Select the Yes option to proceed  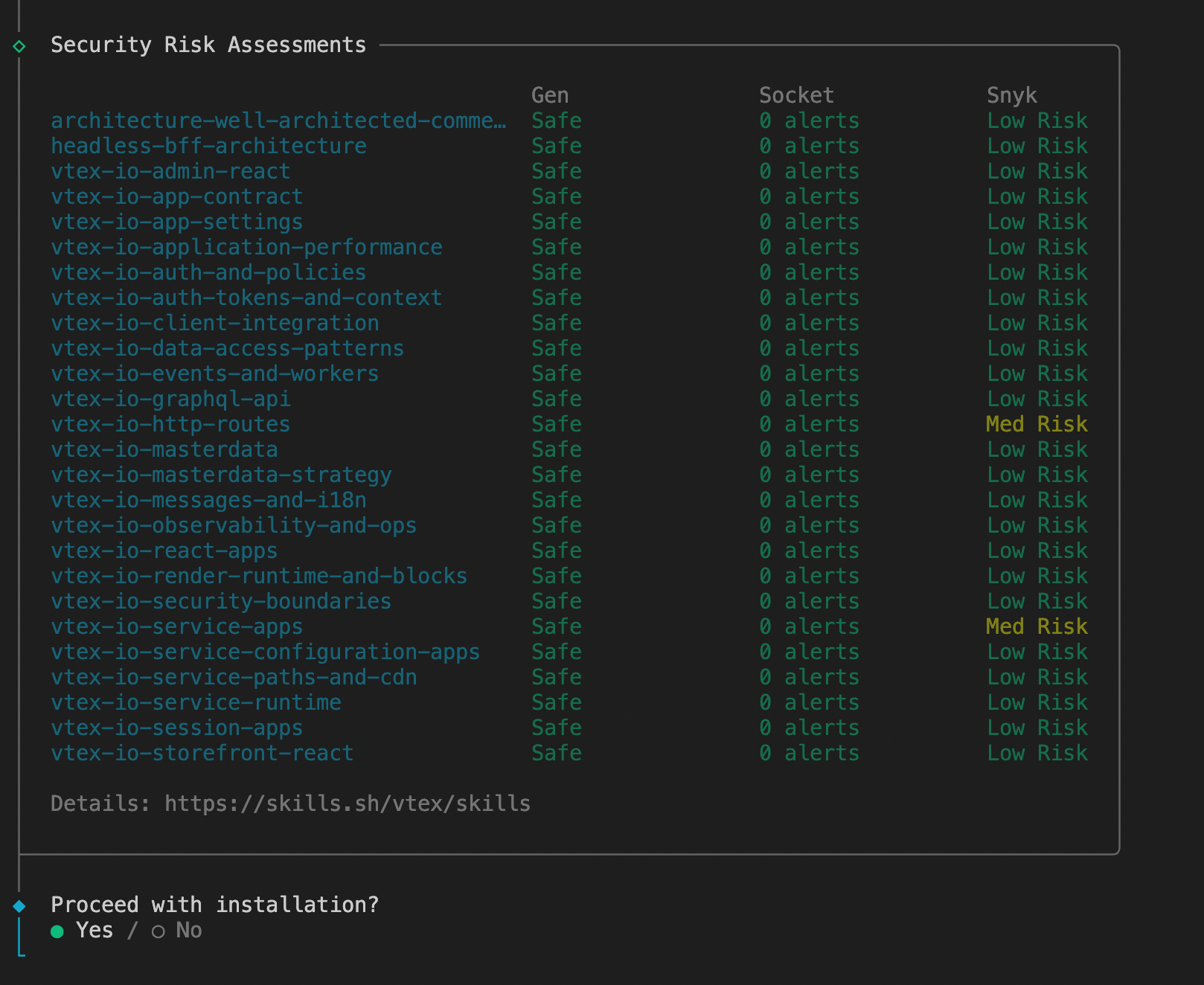point(82,930)
